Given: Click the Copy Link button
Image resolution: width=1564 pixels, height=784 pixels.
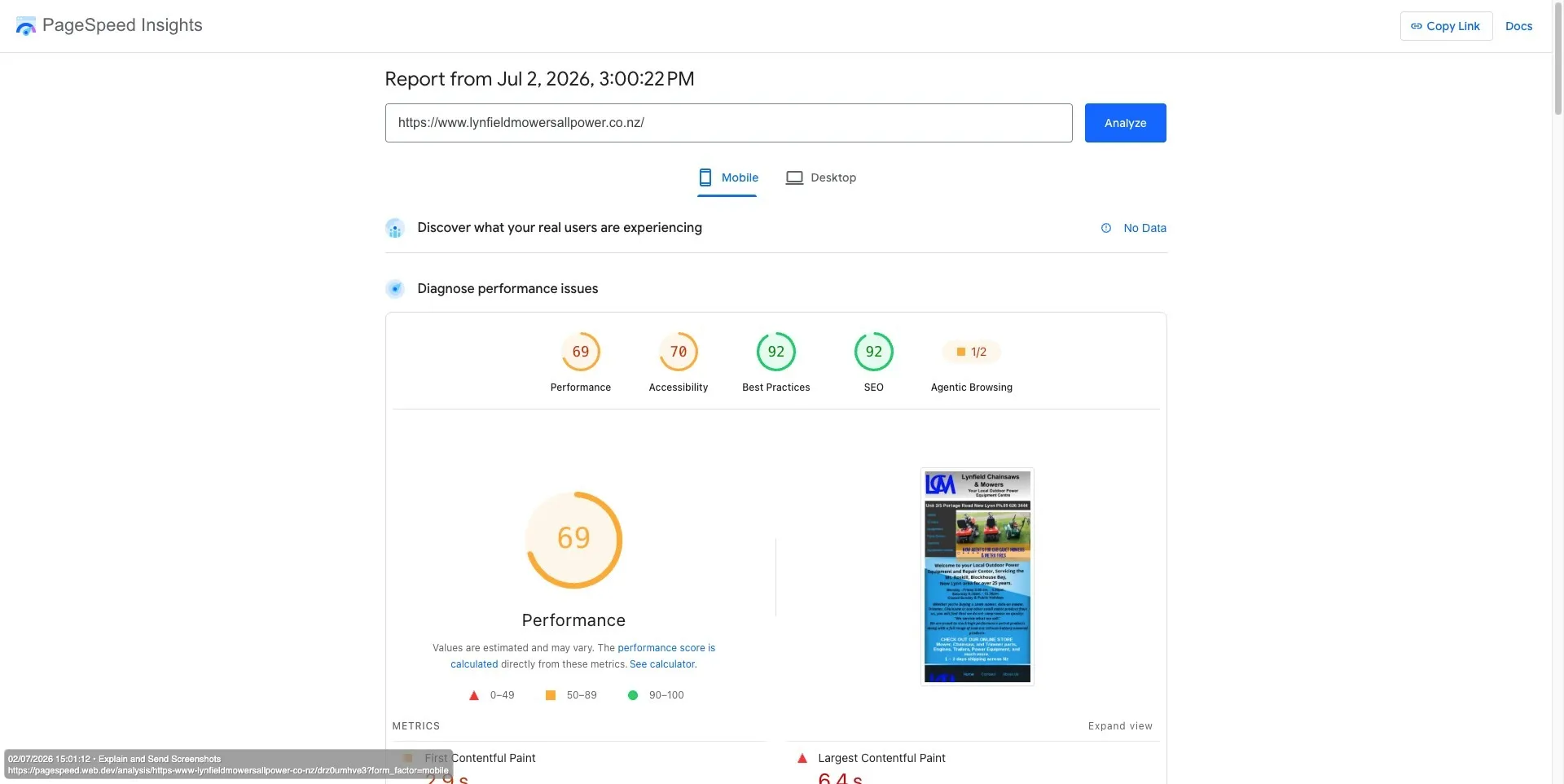Looking at the screenshot, I should (x=1446, y=26).
